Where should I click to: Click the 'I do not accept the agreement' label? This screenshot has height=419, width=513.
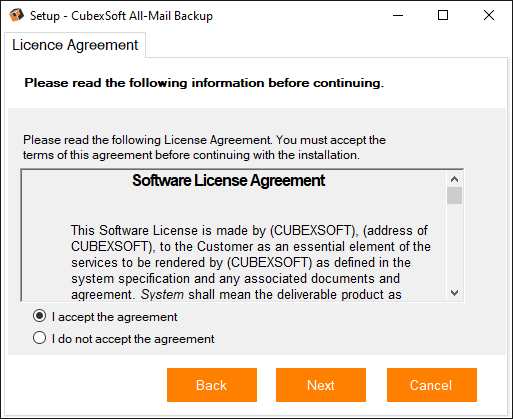click(133, 339)
